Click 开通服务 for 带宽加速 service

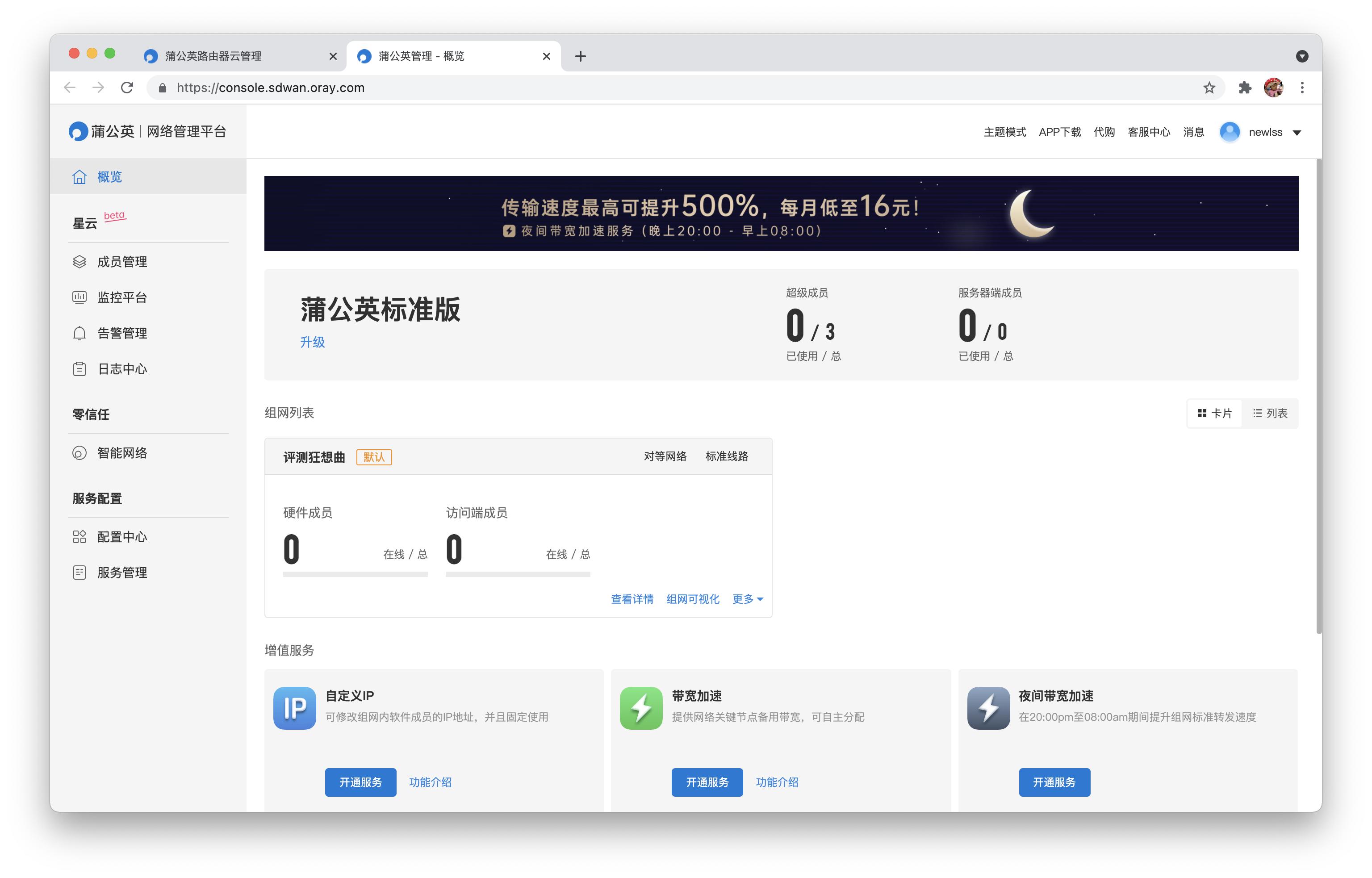[x=707, y=782]
